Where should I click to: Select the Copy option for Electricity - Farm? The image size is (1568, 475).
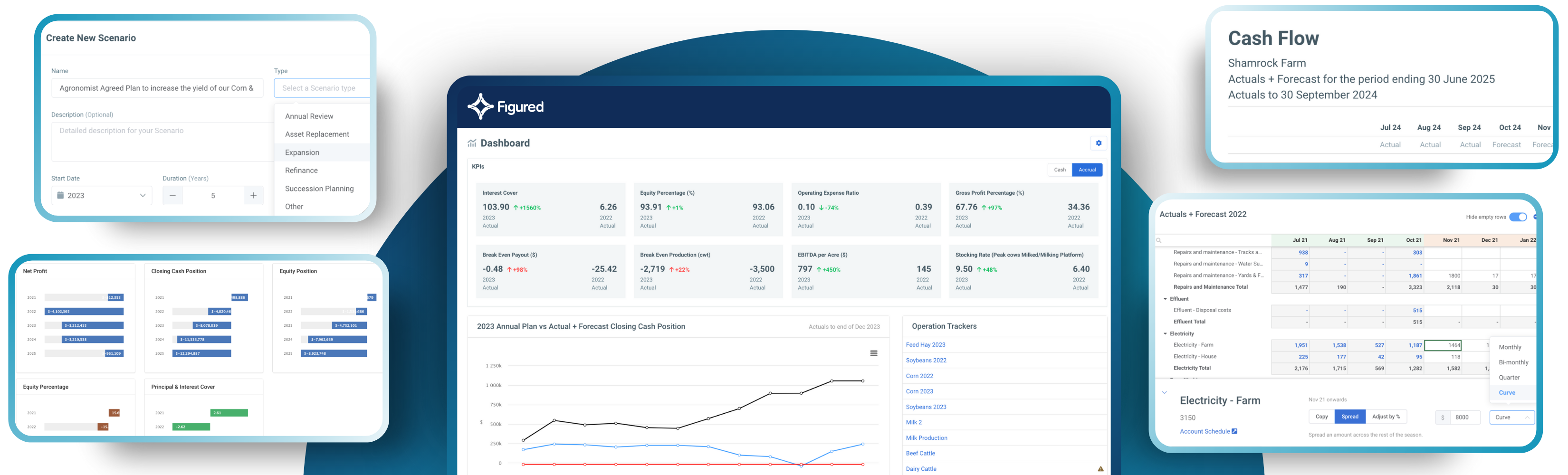click(x=1321, y=417)
